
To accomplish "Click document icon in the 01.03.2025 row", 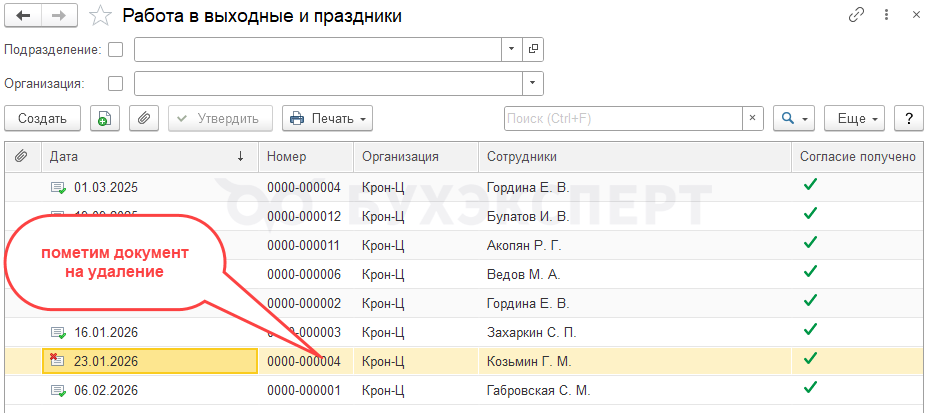I will (58, 188).
